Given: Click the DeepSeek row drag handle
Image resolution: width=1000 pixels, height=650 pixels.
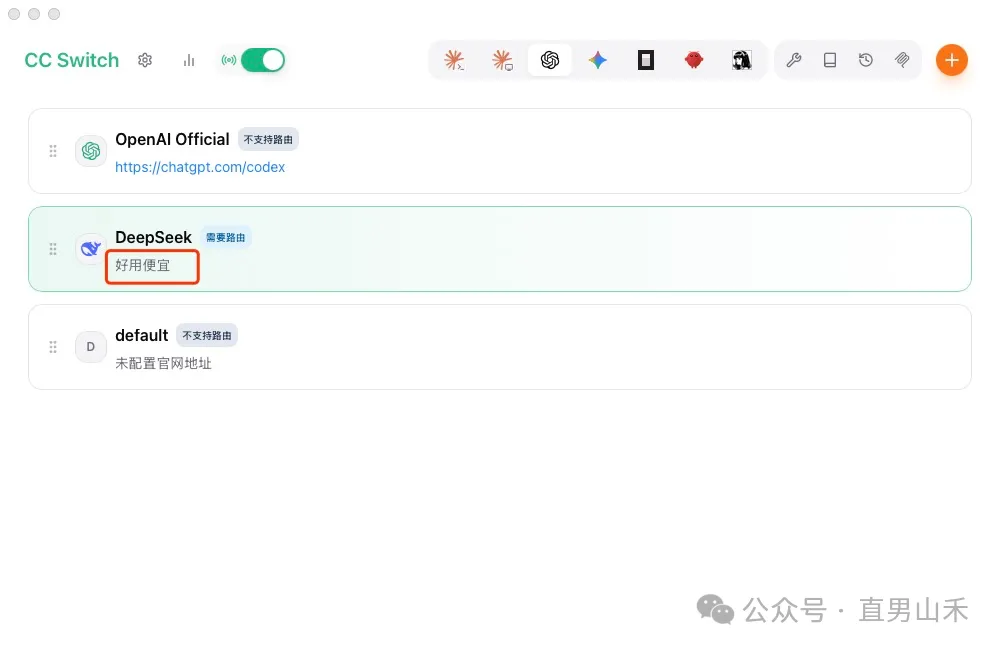Looking at the screenshot, I should click(53, 249).
